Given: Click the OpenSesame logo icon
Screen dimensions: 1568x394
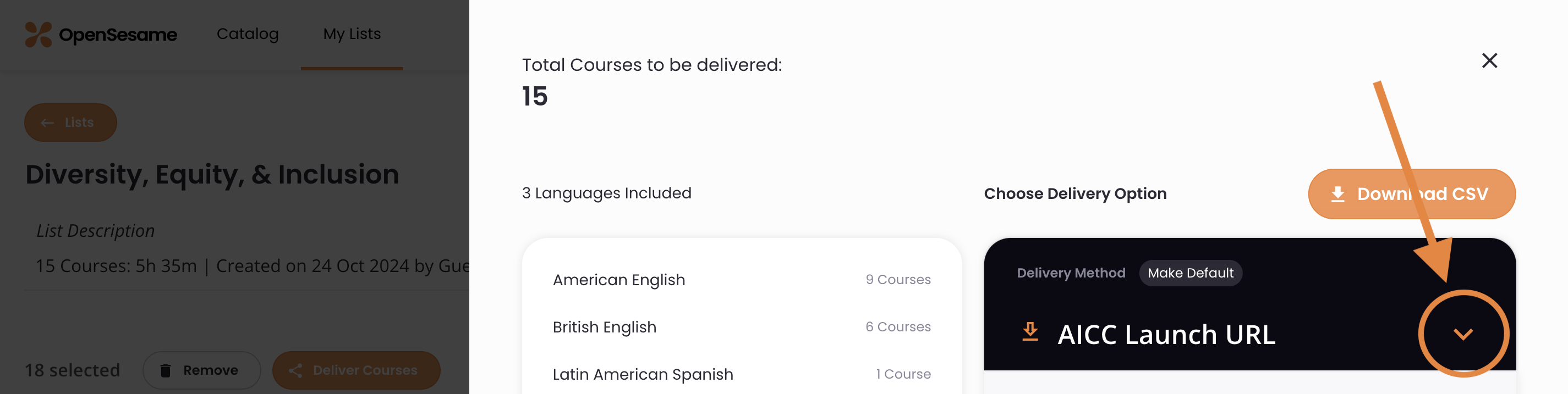Looking at the screenshot, I should pos(38,35).
